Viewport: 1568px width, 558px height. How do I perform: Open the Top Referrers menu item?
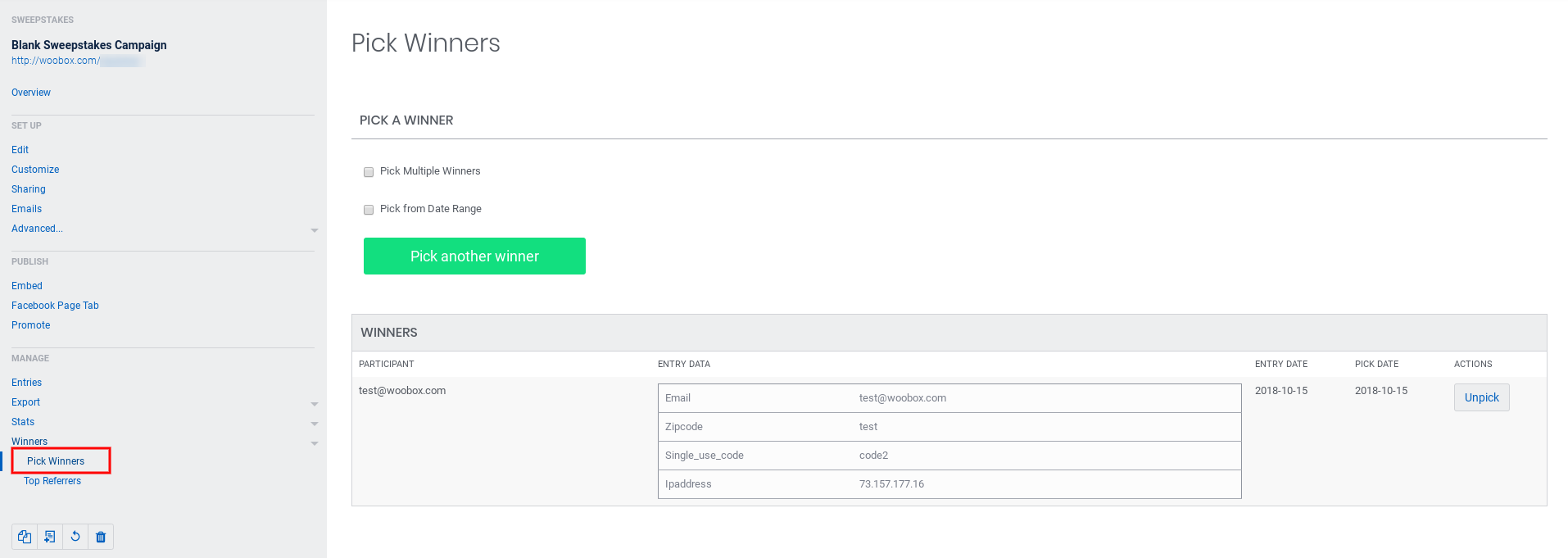click(52, 481)
